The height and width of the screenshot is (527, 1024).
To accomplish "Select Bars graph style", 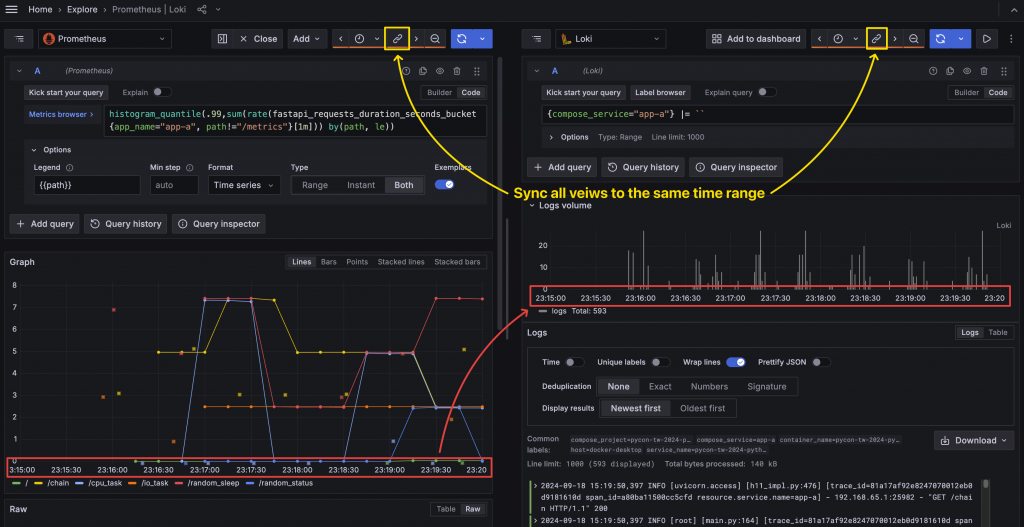I will tap(328, 262).
